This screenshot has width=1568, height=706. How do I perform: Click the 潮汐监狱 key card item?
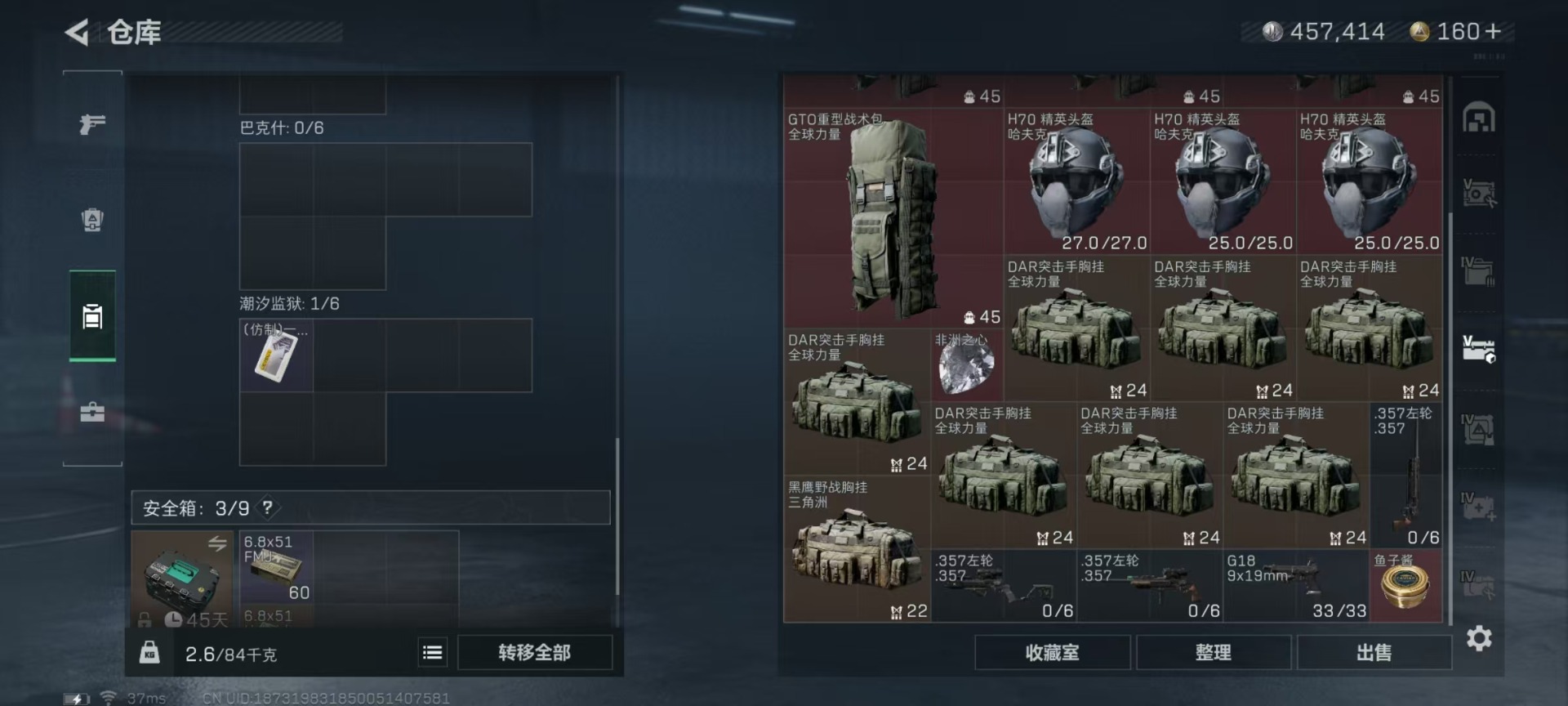click(276, 355)
